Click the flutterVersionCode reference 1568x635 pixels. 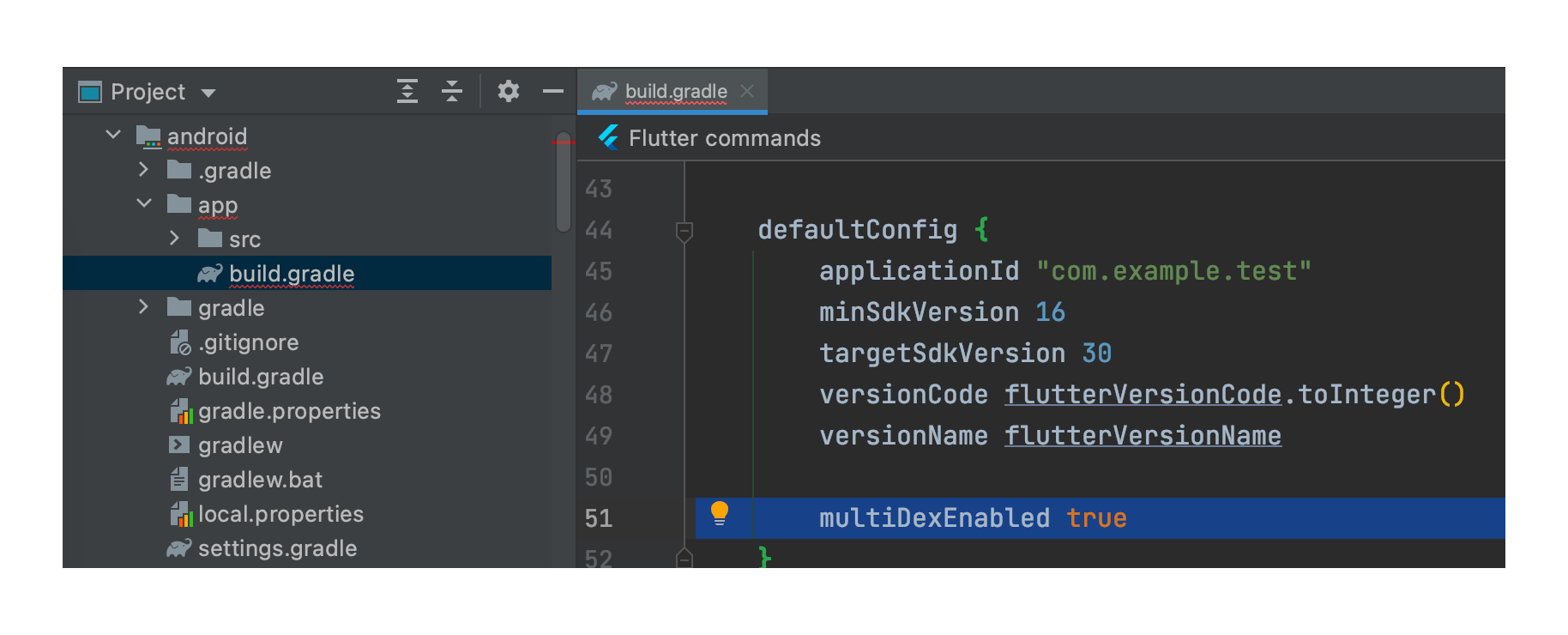coord(1143,395)
